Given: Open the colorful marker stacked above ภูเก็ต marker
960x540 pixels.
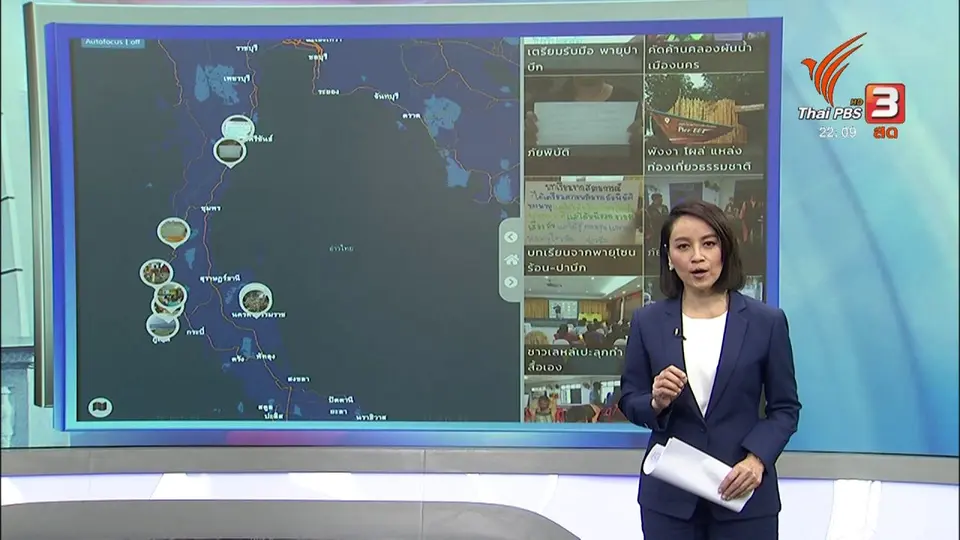Looking at the screenshot, I should 171,296.
